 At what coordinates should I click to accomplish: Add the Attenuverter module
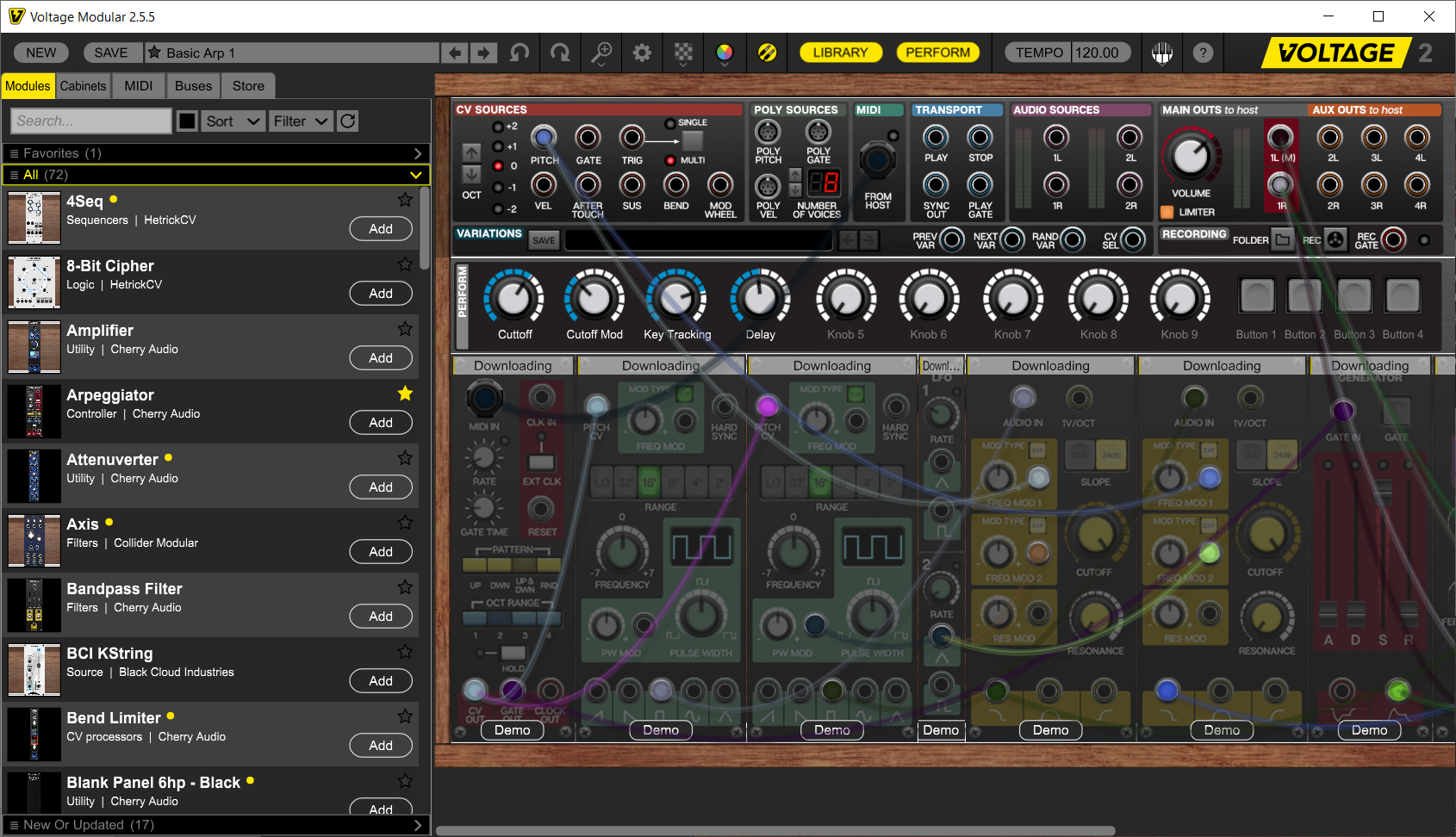[x=381, y=487]
